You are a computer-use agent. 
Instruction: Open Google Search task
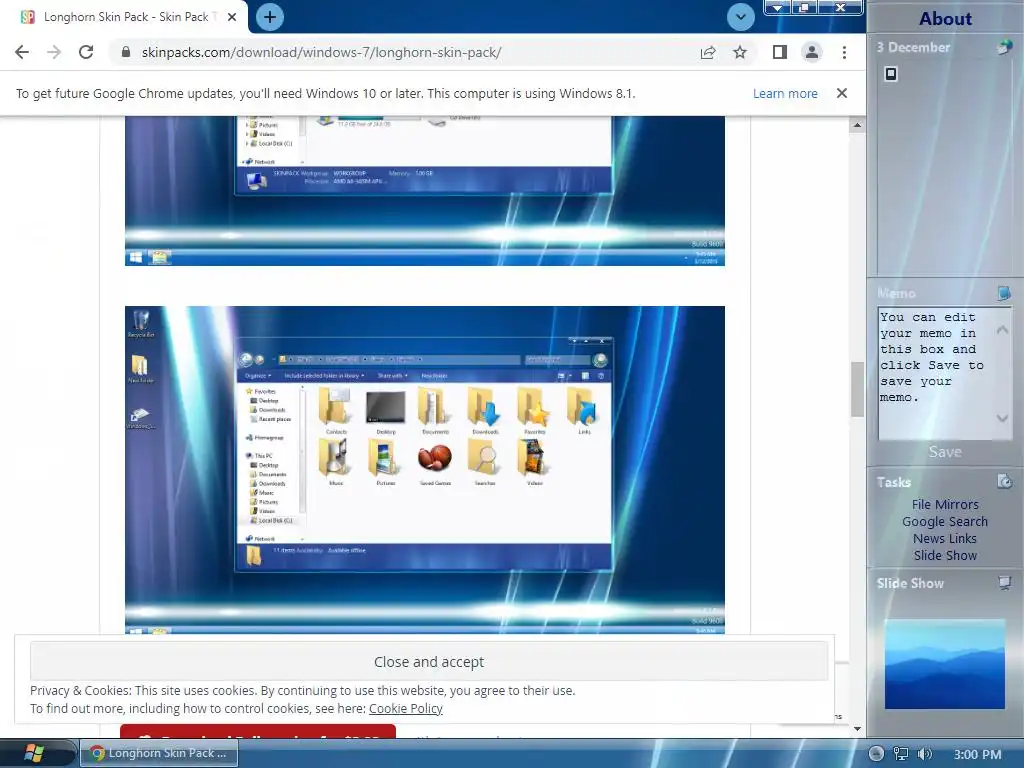point(945,521)
